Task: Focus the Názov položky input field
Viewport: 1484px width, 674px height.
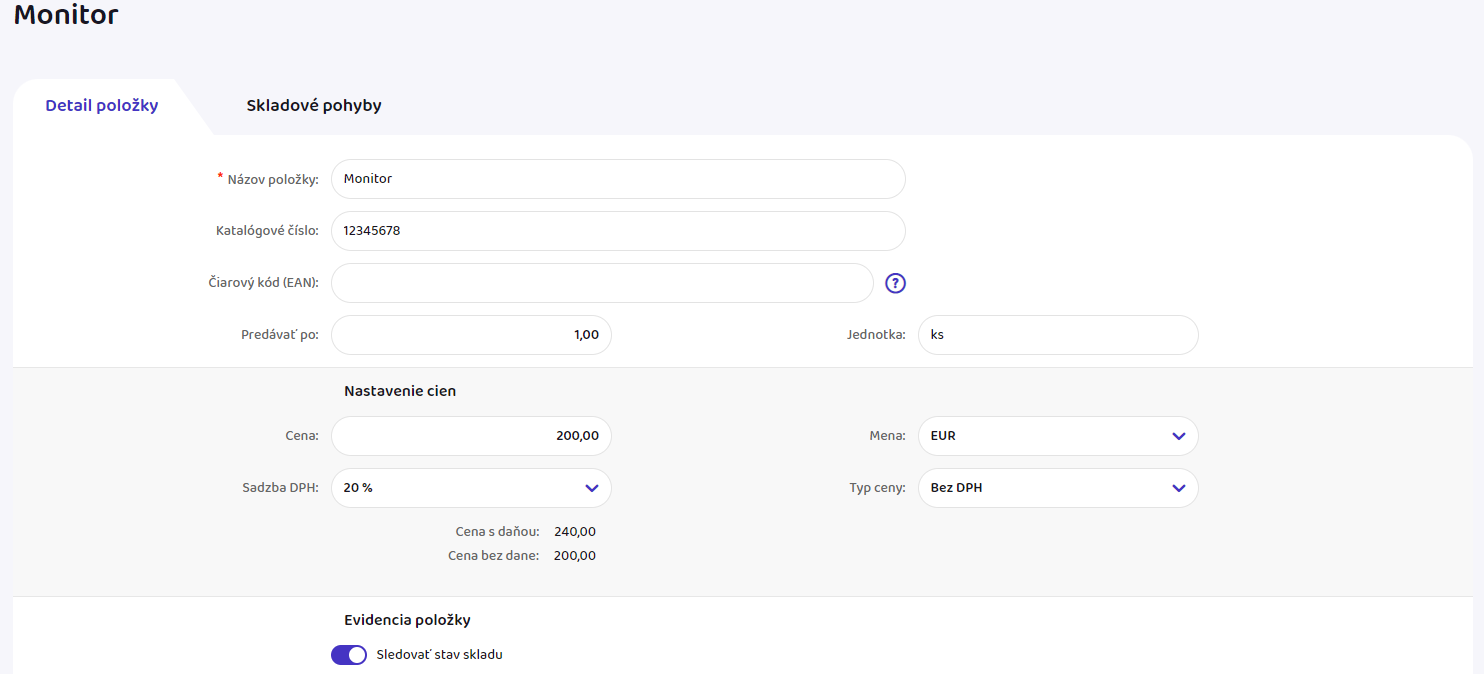Action: pyautogui.click(x=617, y=179)
